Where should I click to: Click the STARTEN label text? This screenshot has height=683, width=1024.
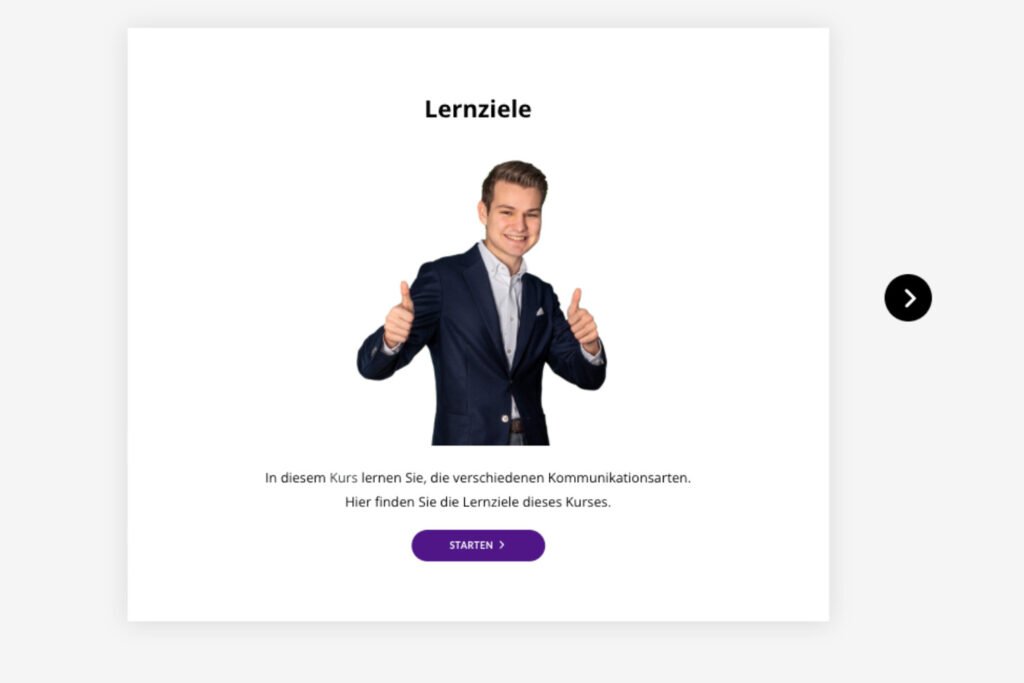(x=471, y=545)
